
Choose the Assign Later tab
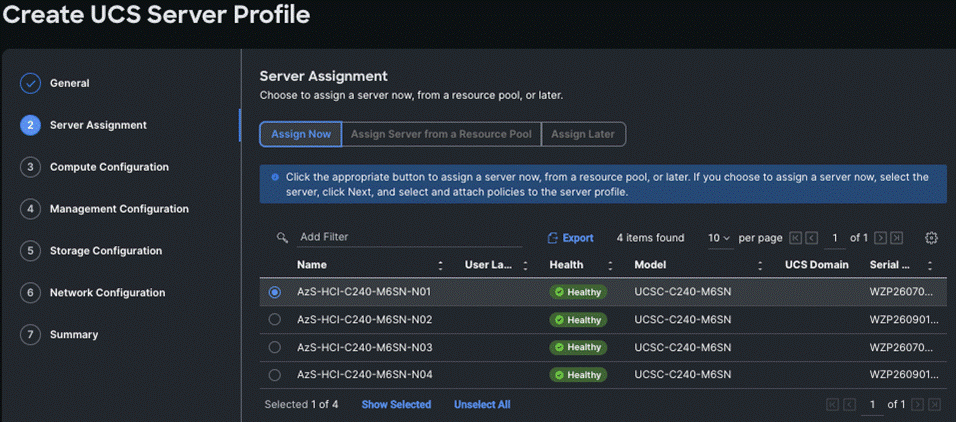[x=583, y=134]
